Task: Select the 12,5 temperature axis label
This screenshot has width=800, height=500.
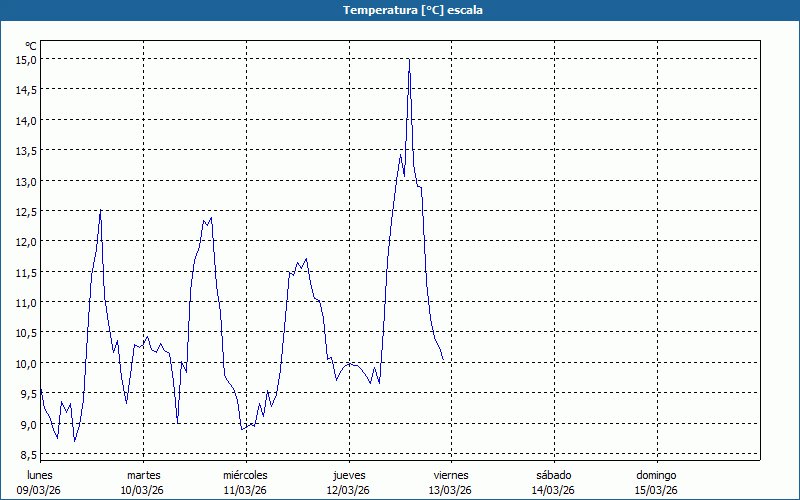Action: pos(26,211)
